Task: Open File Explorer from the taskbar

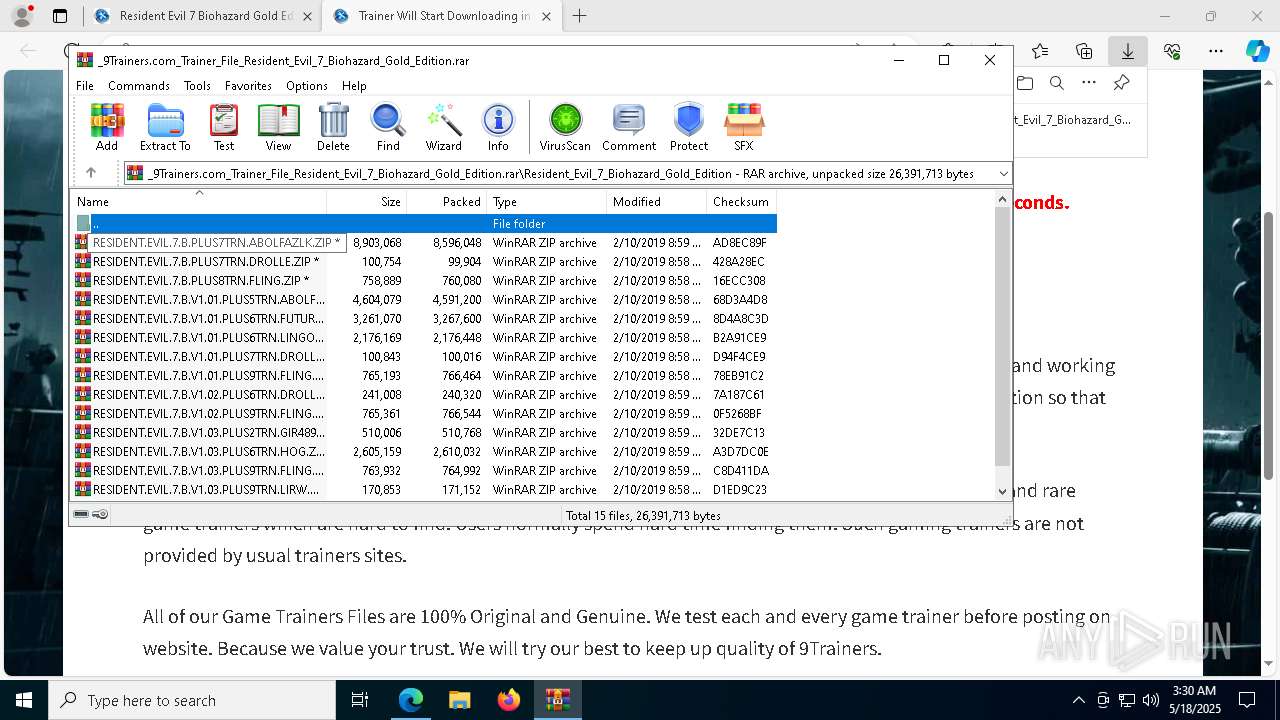Action: 460,700
